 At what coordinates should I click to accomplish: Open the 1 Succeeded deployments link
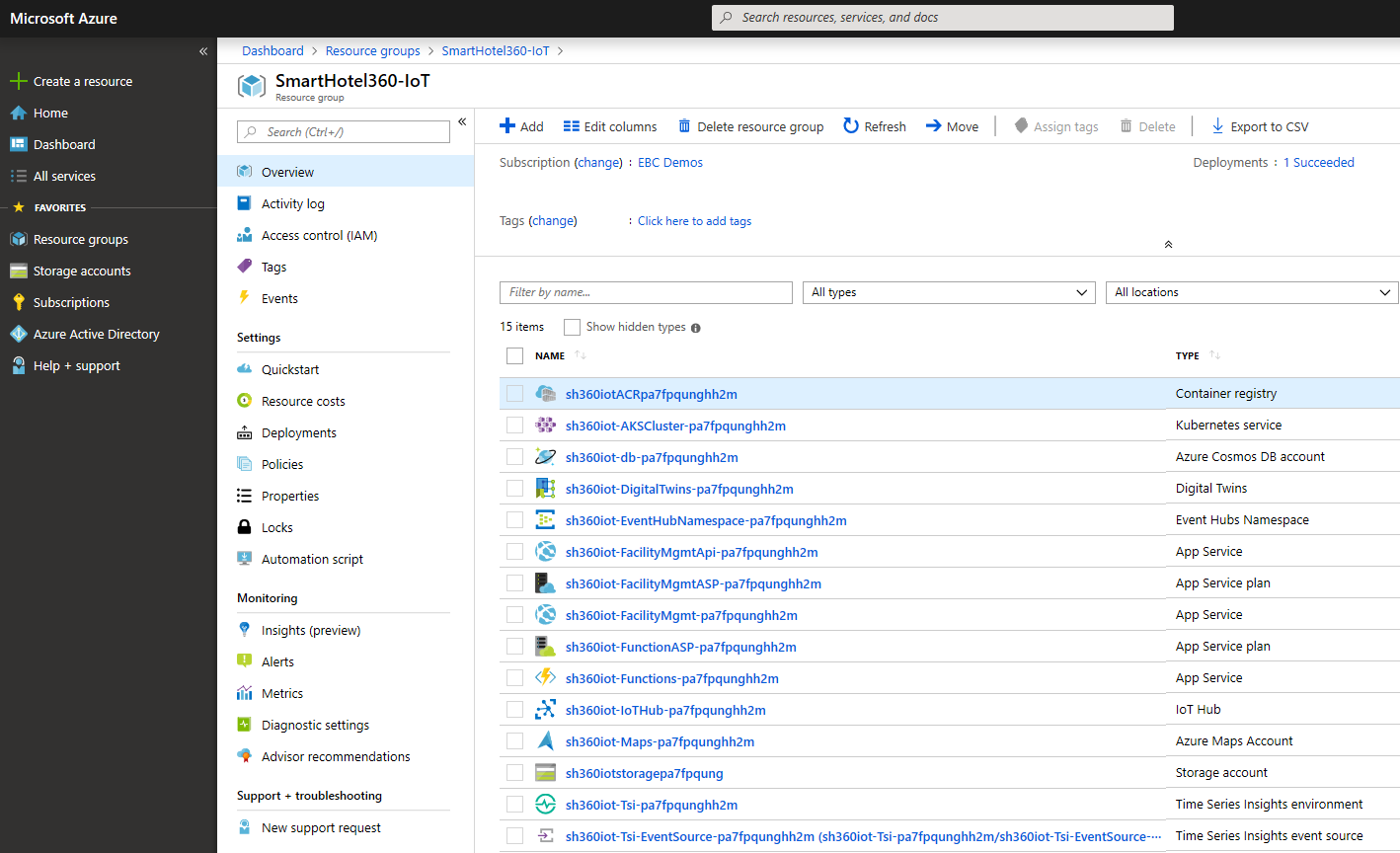coord(1319,163)
